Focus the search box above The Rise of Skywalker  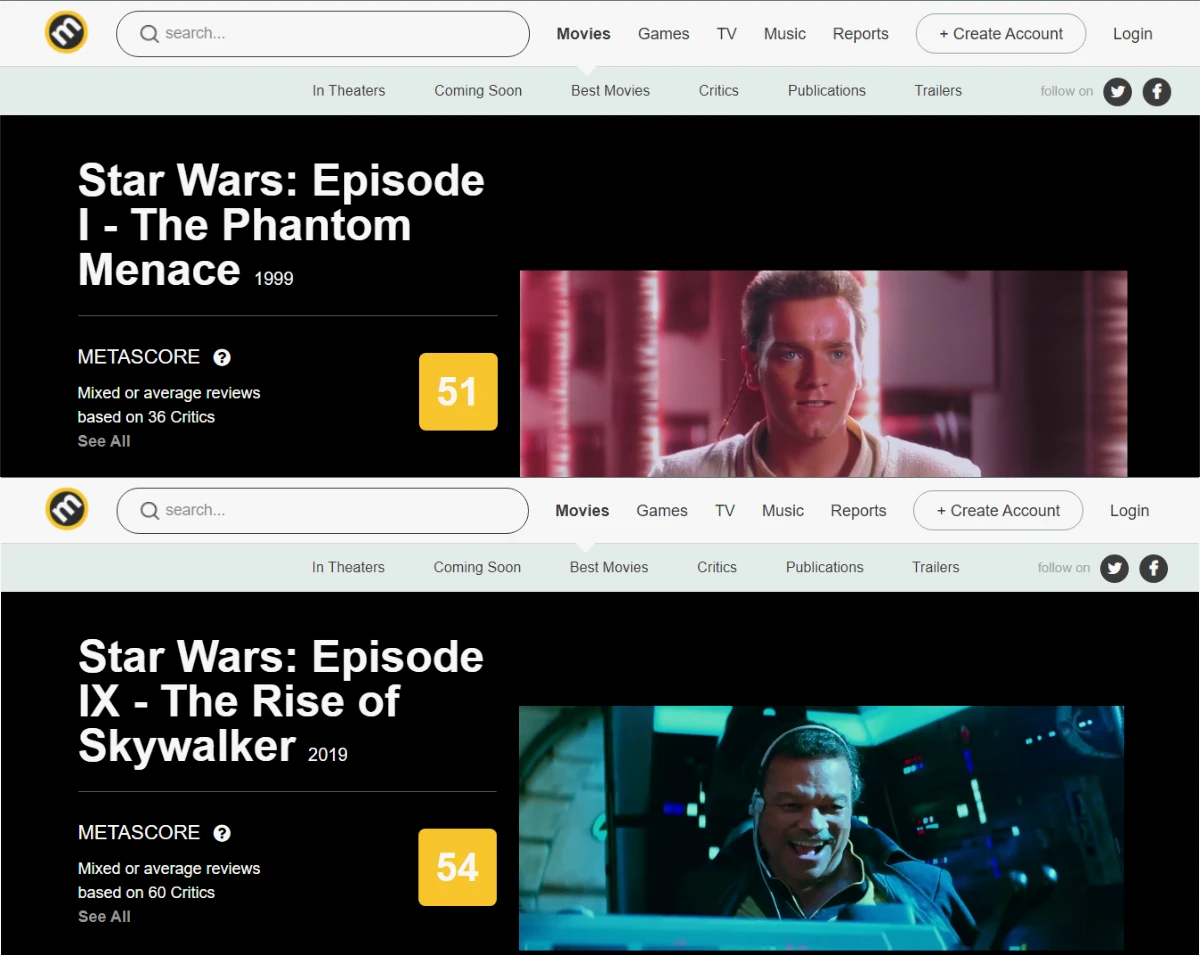click(x=323, y=511)
